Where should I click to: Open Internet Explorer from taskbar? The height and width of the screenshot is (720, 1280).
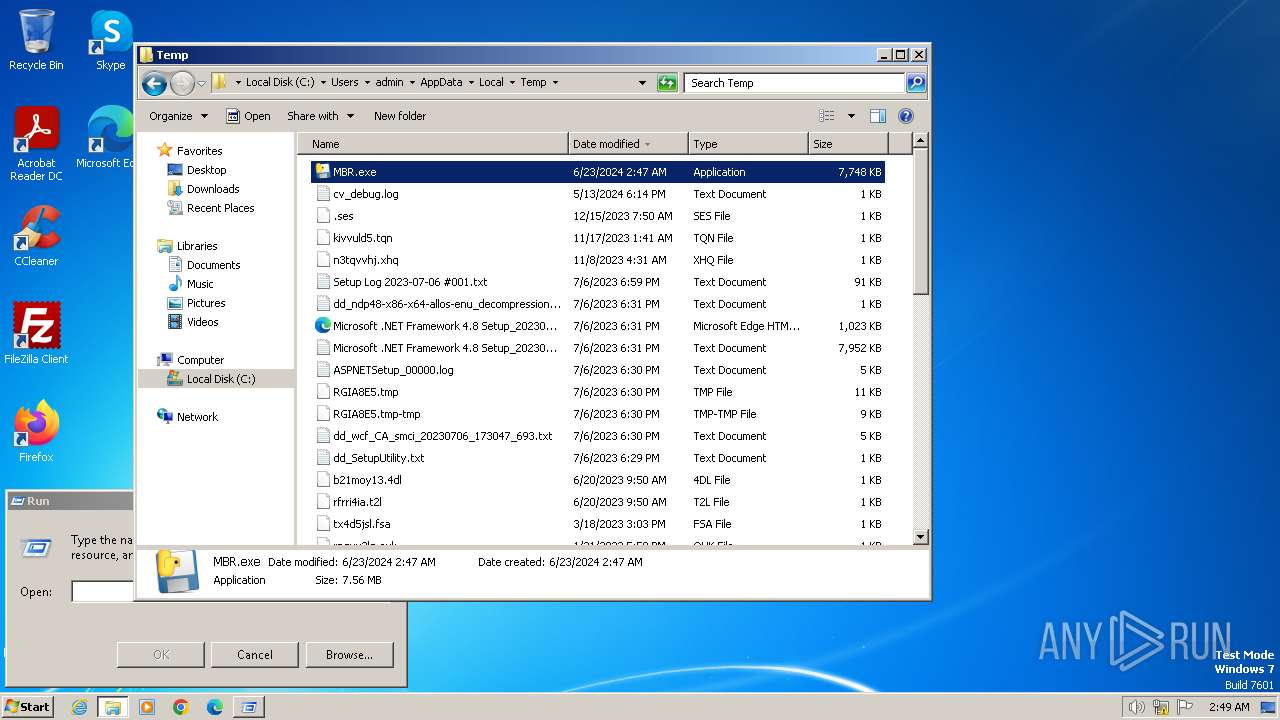pos(80,707)
